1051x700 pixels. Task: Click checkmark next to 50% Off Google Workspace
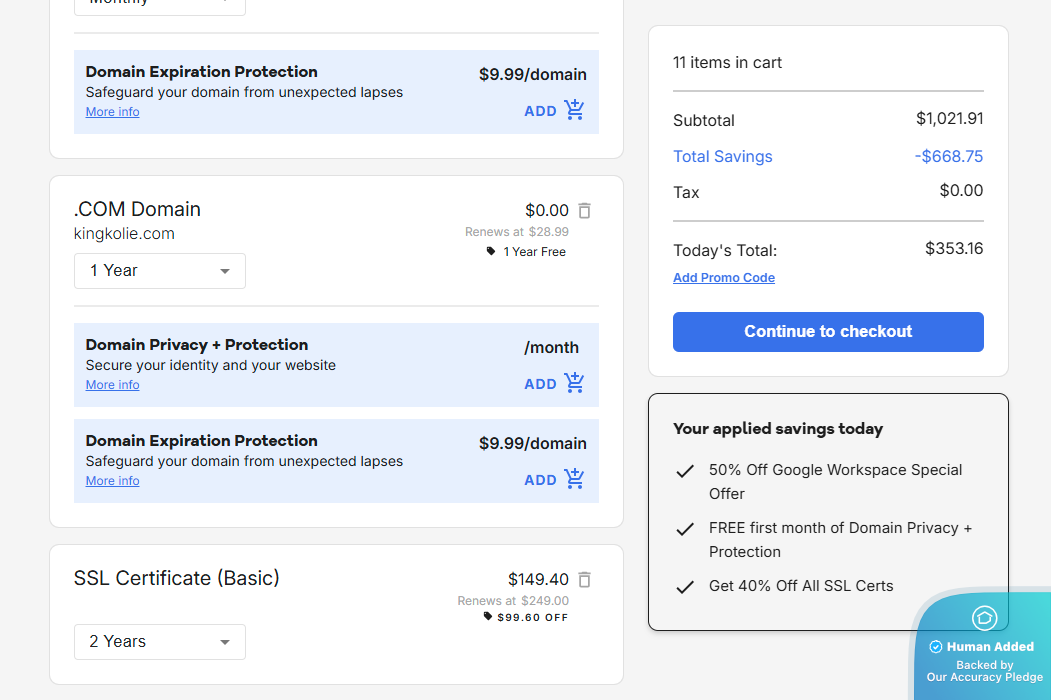[x=685, y=471]
